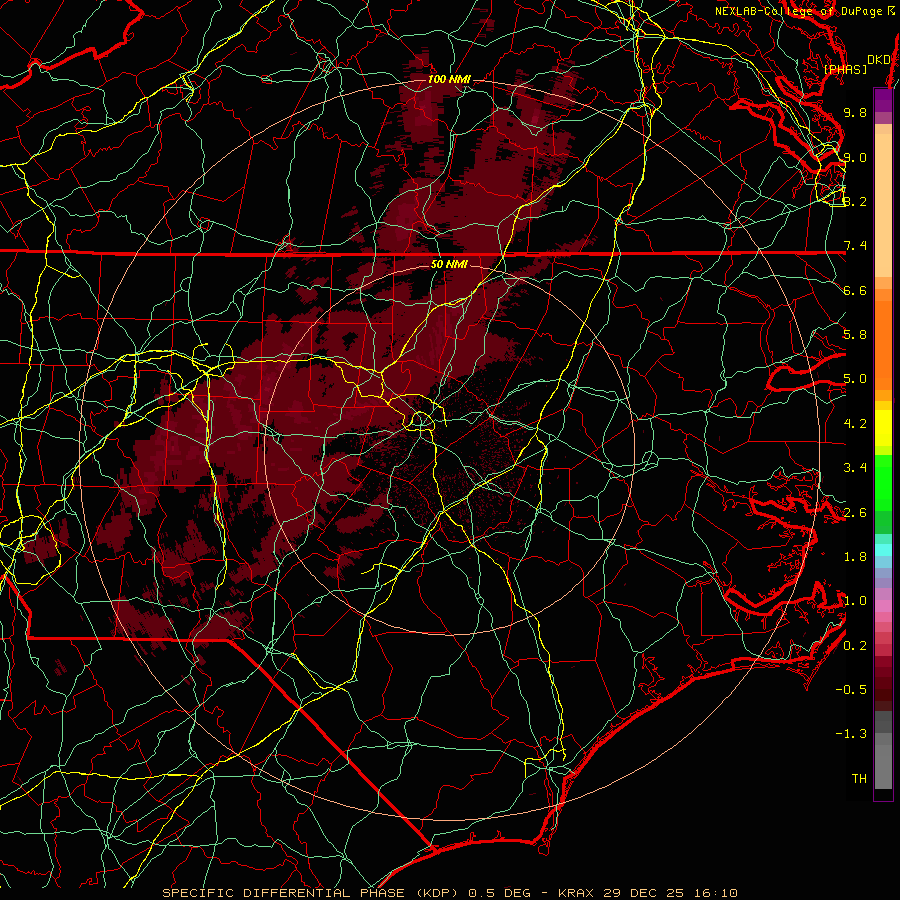Image resolution: width=900 pixels, height=900 pixels.
Task: Click the -1.3 legend scale value
Action: click(x=851, y=734)
